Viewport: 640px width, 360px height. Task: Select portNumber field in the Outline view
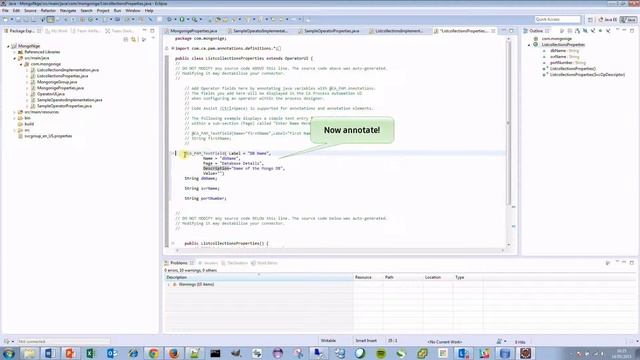tap(567, 62)
